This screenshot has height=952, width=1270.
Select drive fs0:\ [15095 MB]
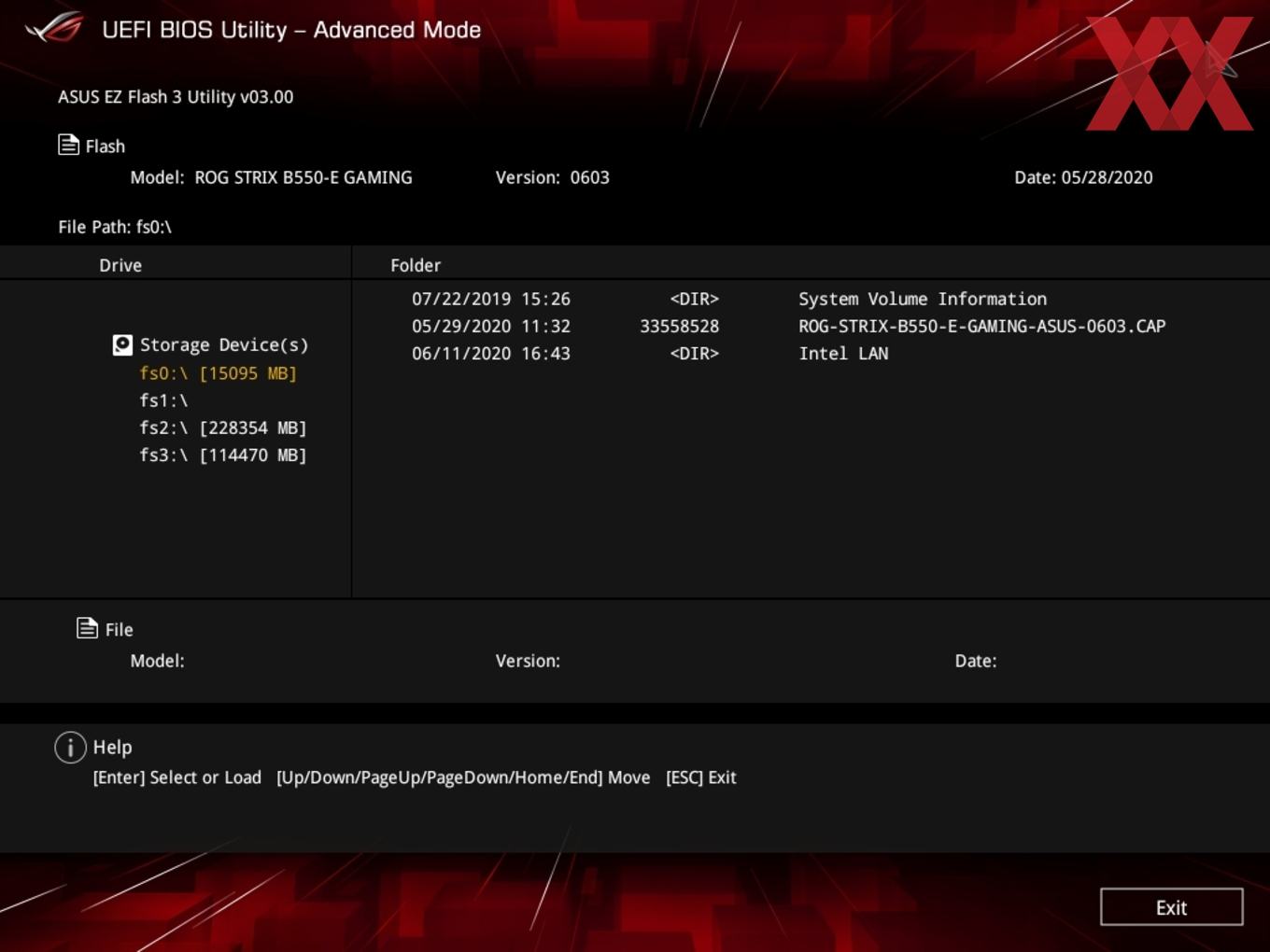[x=218, y=373]
